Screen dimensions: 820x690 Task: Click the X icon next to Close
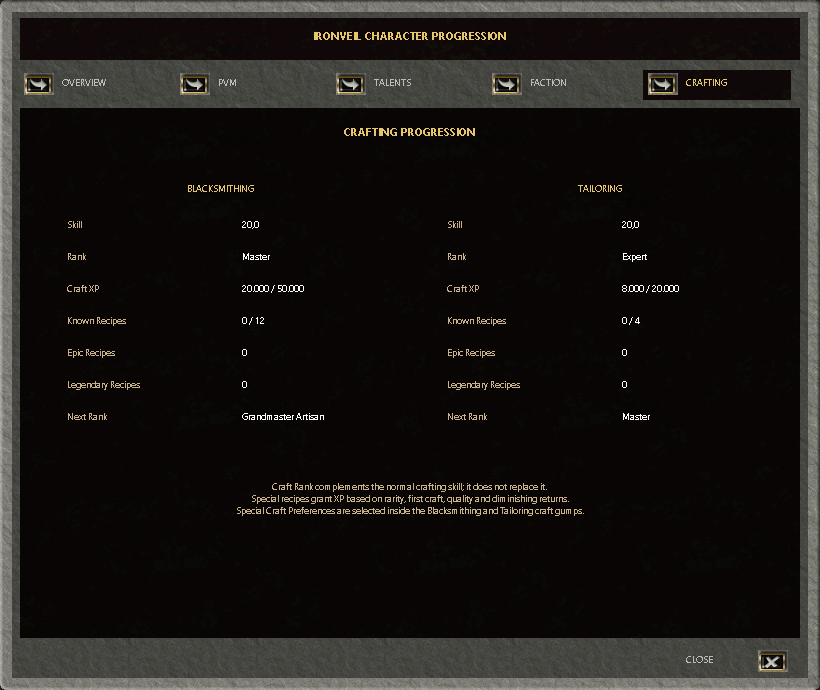[772, 662]
